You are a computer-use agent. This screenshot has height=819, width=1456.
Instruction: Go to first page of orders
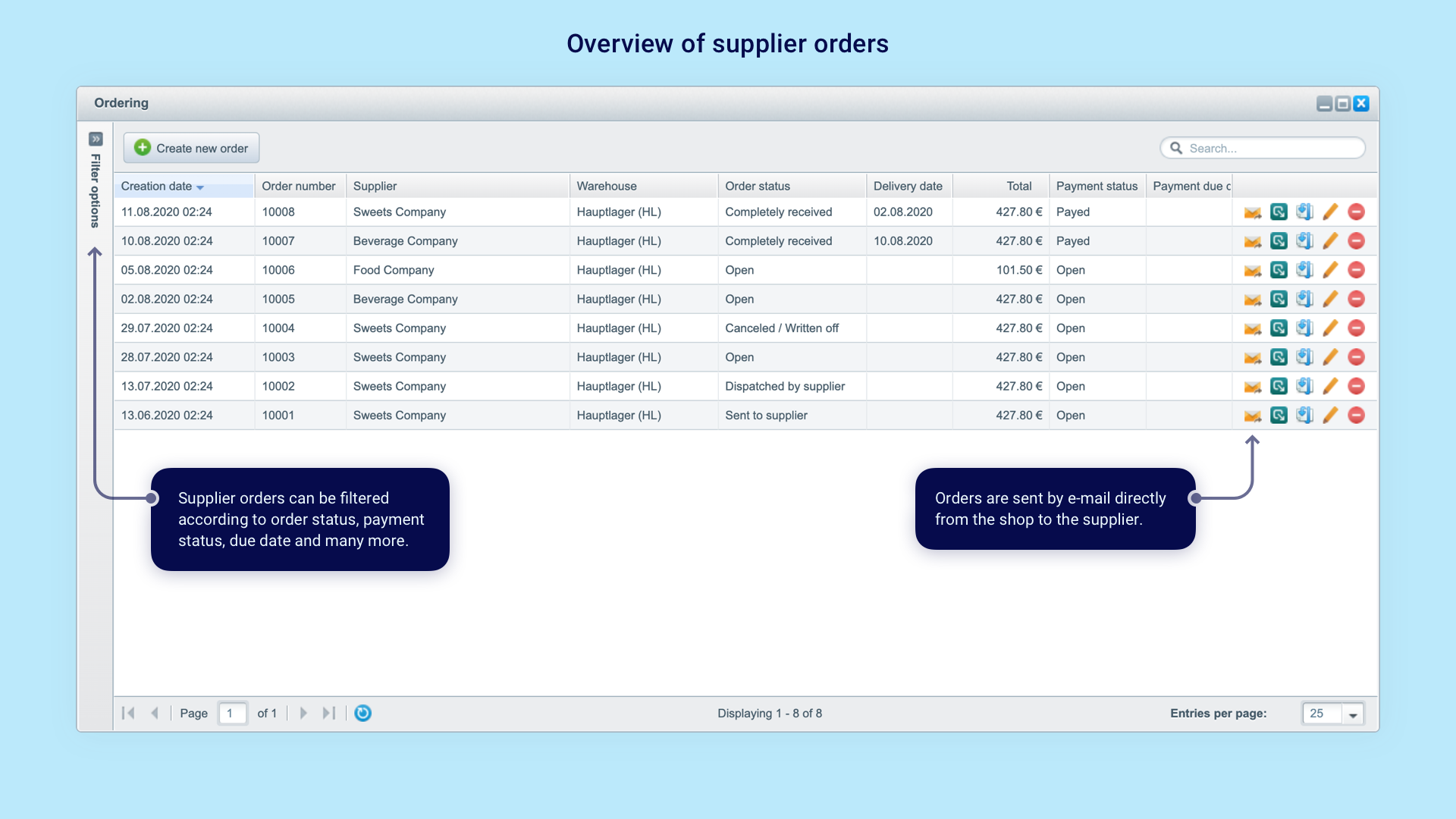coord(129,714)
